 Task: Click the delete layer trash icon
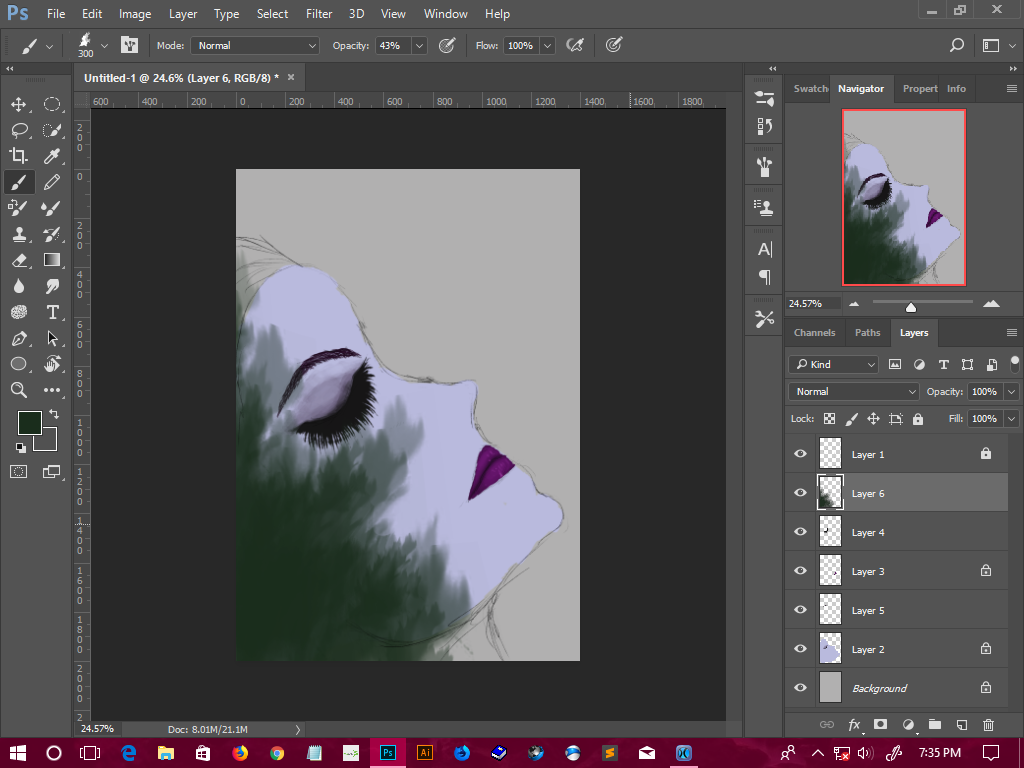988,724
